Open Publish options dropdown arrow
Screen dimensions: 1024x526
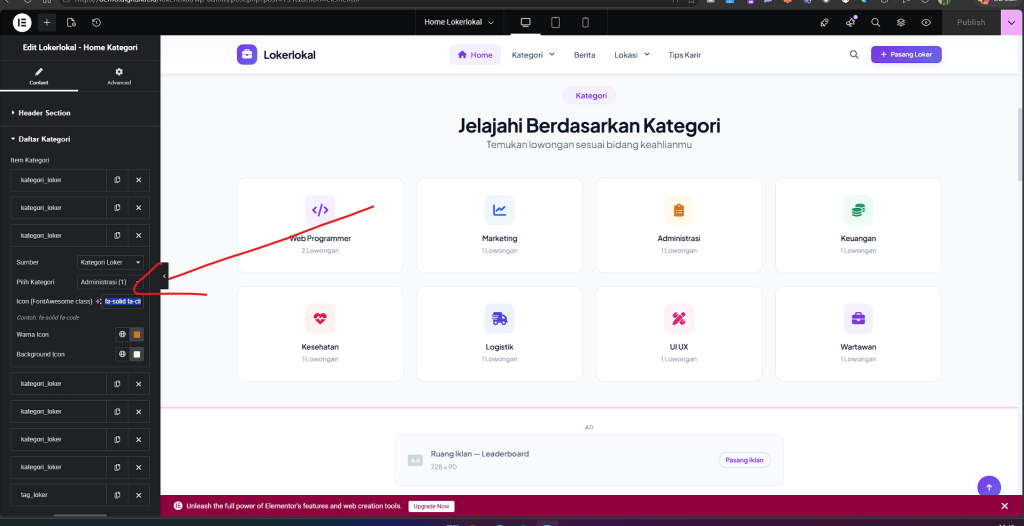coord(1010,22)
